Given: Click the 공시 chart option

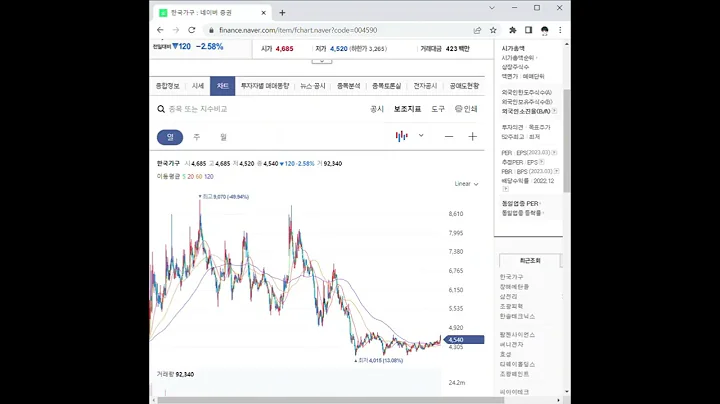Looking at the screenshot, I should [377, 109].
